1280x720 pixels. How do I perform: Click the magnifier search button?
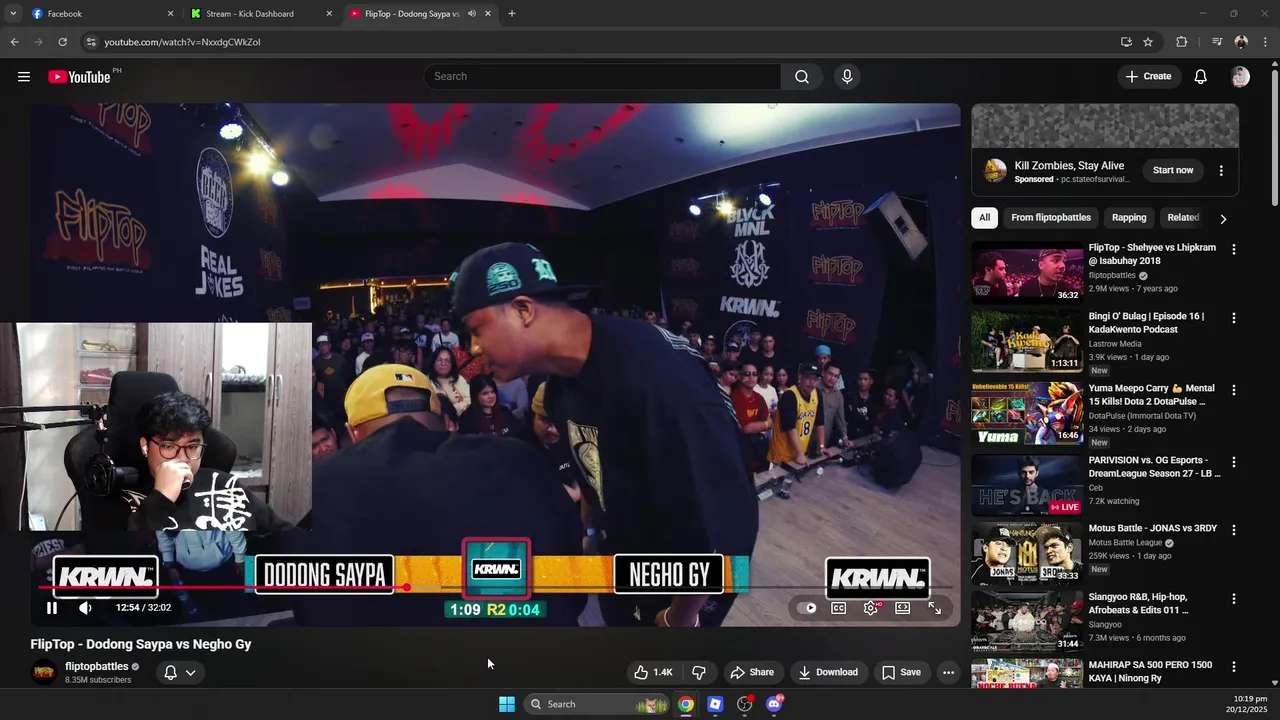pyautogui.click(x=802, y=77)
